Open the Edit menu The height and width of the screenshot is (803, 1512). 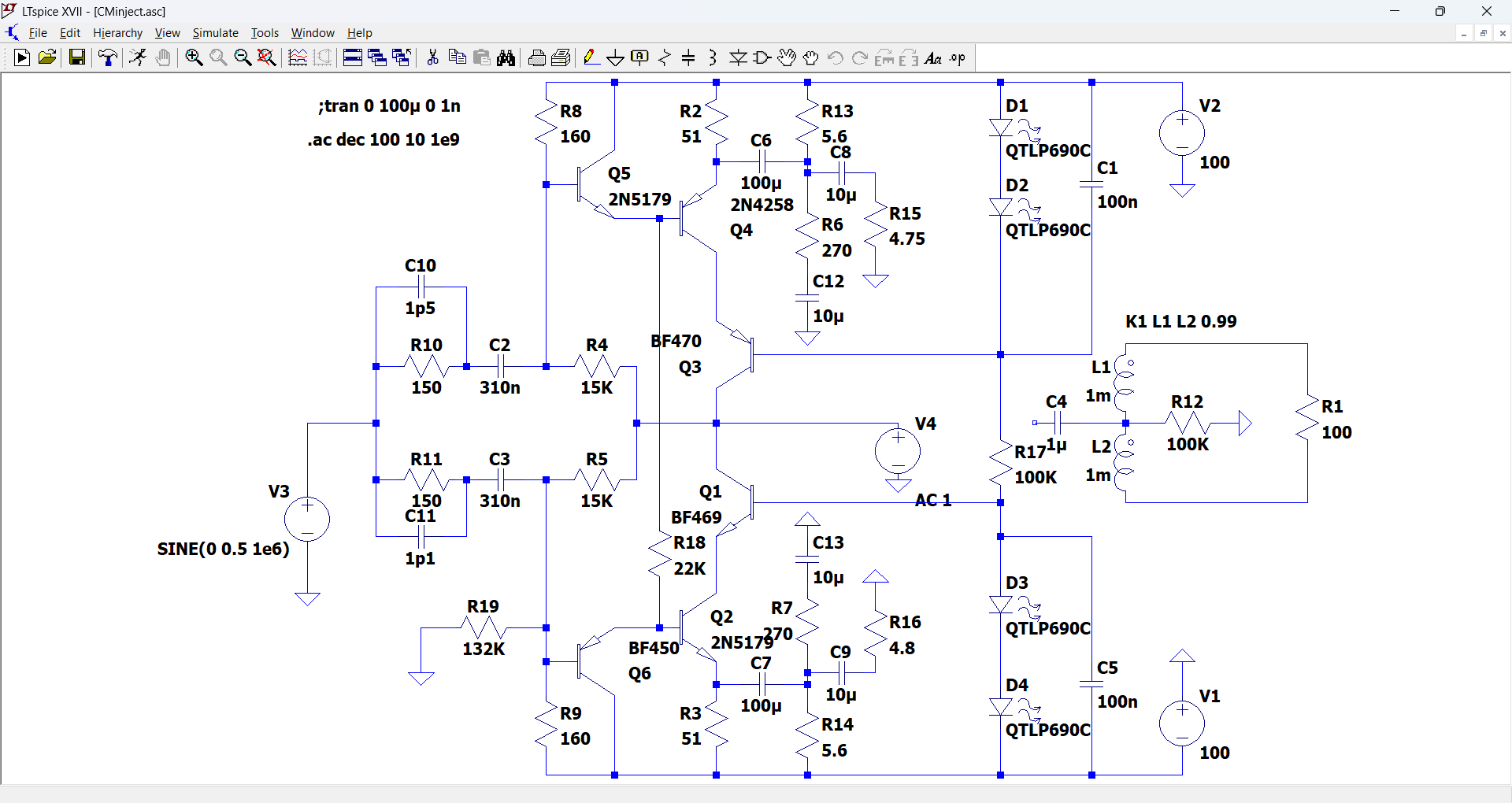[x=70, y=33]
